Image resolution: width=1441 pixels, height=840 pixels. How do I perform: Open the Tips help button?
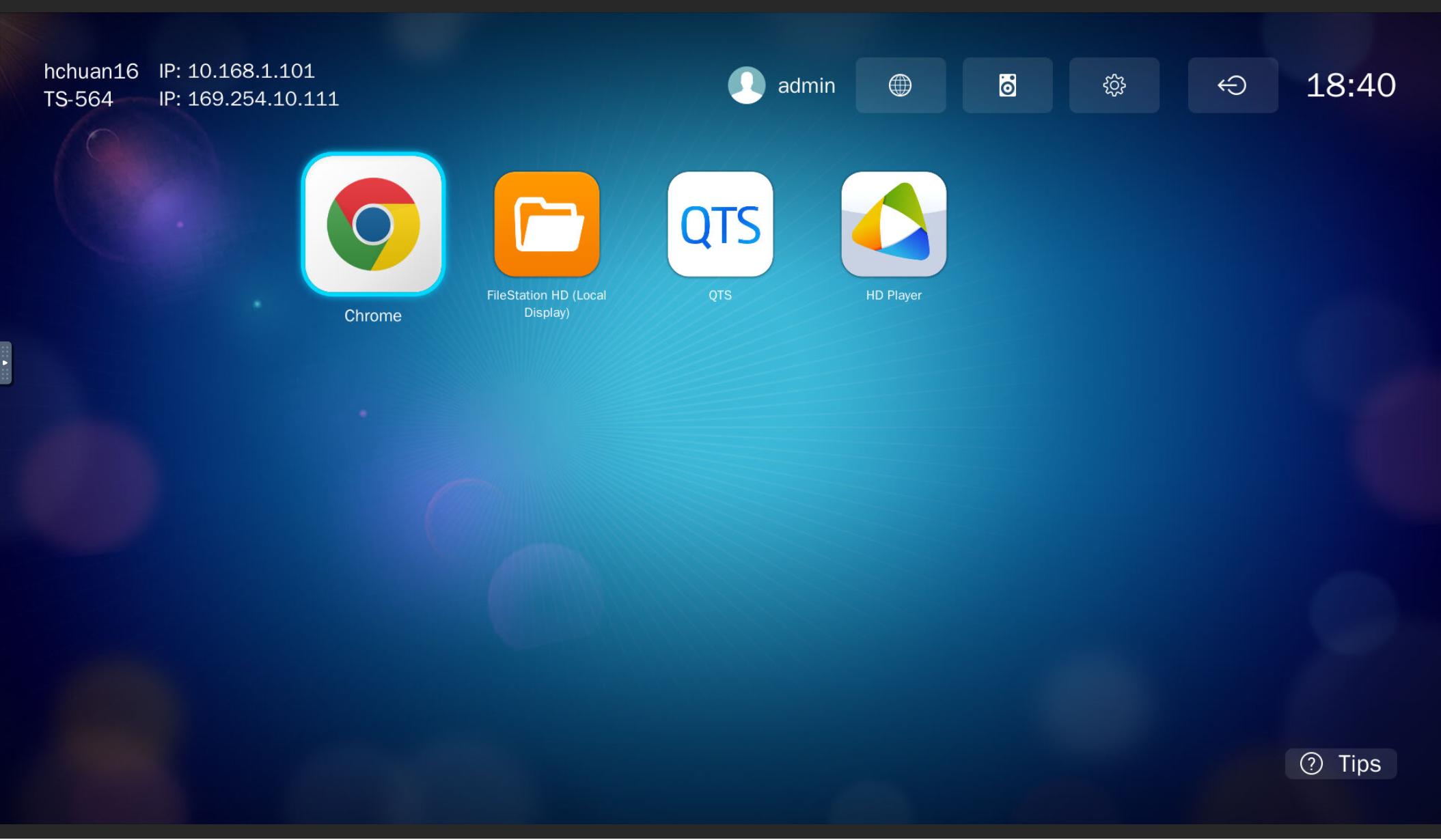(1341, 764)
